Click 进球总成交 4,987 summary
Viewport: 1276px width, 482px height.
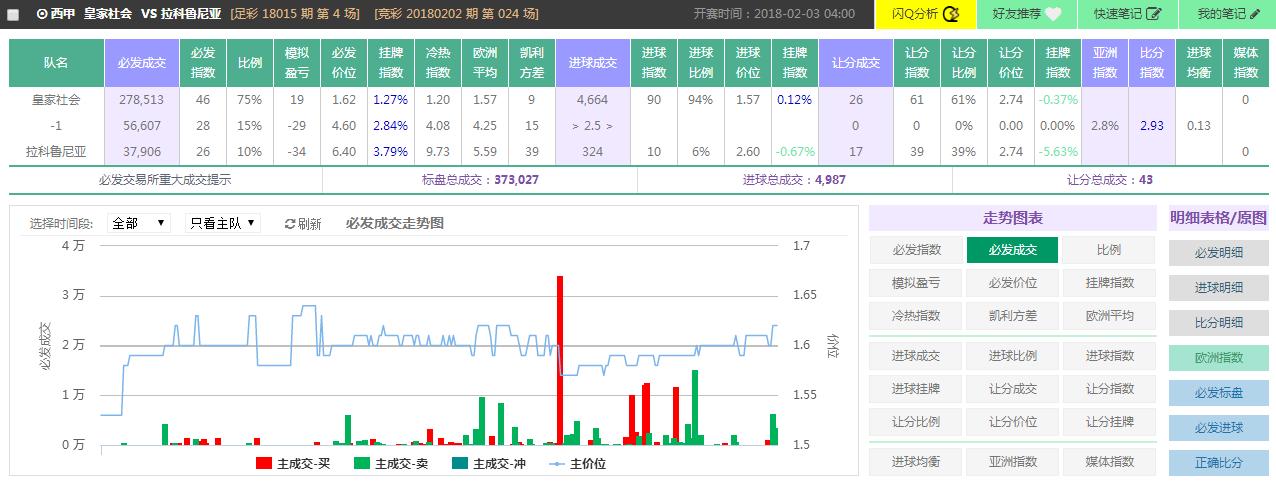tap(795, 180)
